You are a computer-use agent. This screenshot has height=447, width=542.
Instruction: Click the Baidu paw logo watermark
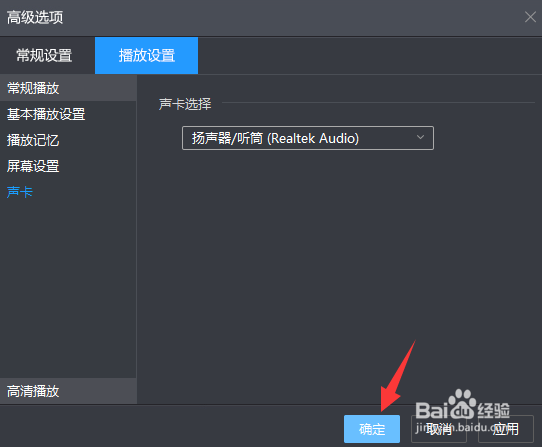coord(462,403)
